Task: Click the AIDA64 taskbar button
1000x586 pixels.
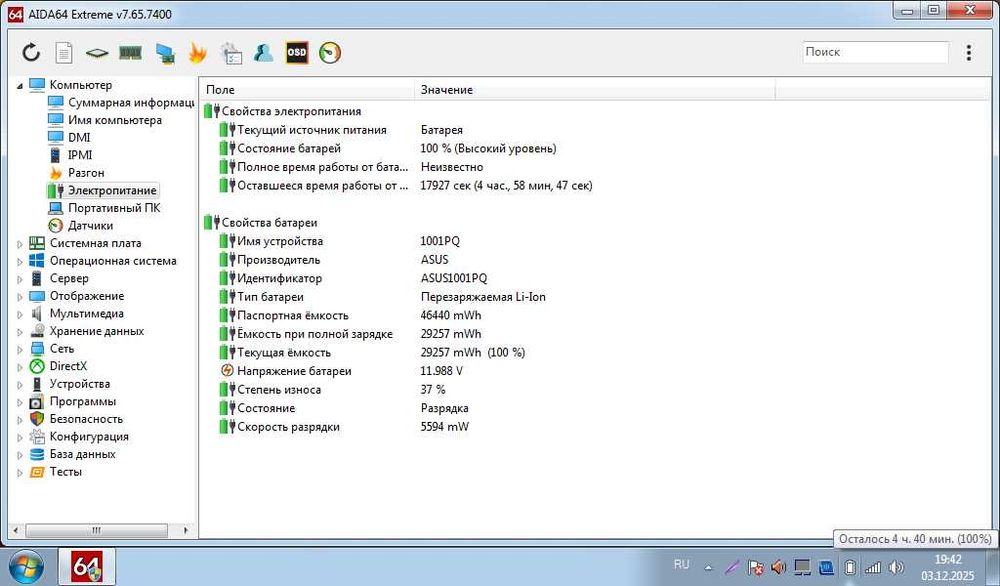Action: 86,567
